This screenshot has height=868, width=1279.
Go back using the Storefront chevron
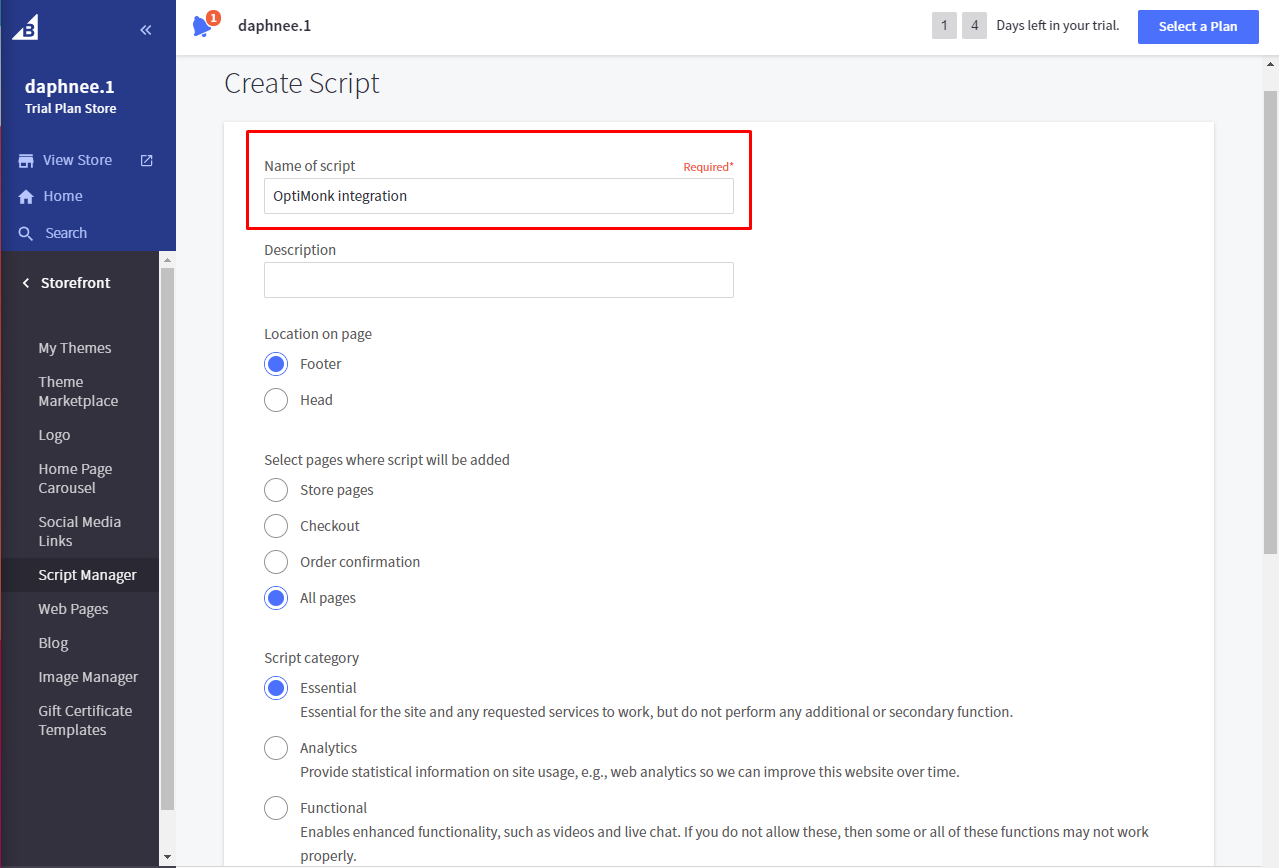(26, 283)
